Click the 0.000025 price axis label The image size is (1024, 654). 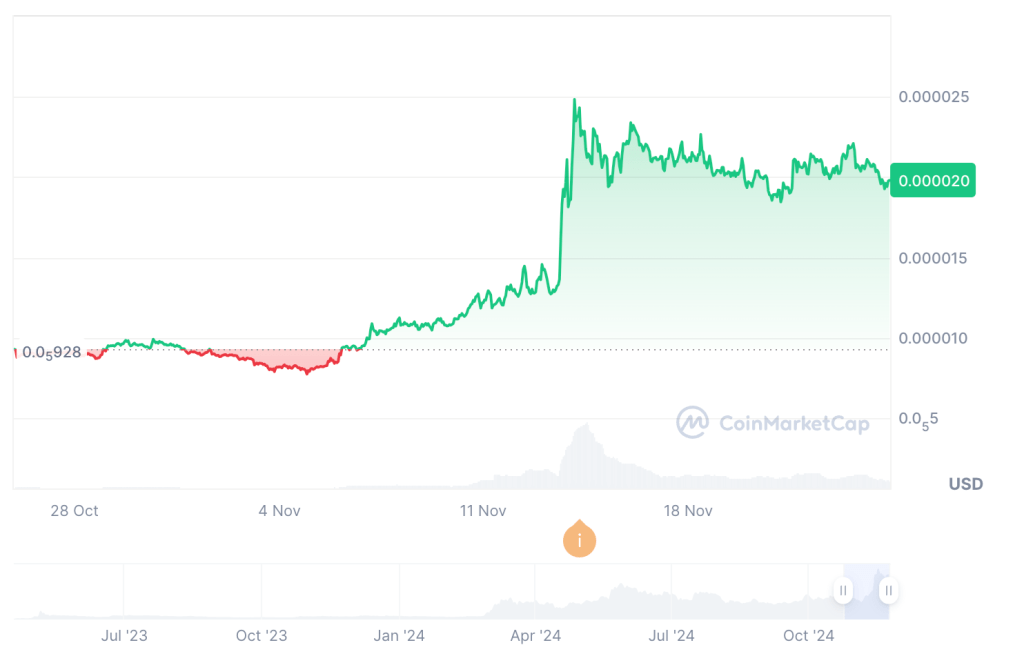933,97
